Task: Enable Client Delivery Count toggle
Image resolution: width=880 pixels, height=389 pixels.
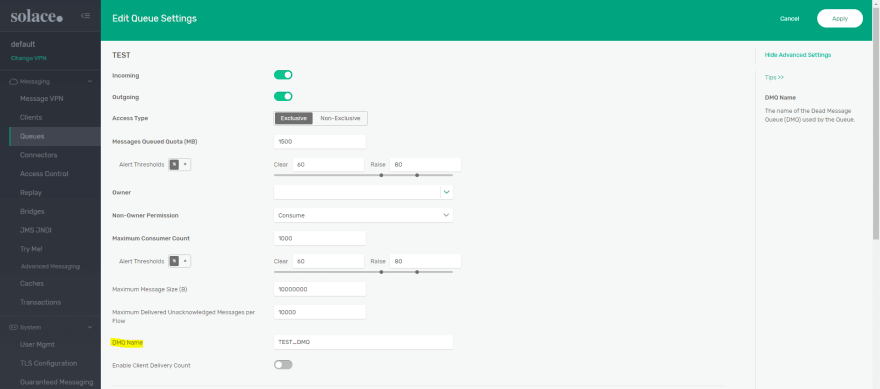Action: tap(283, 365)
